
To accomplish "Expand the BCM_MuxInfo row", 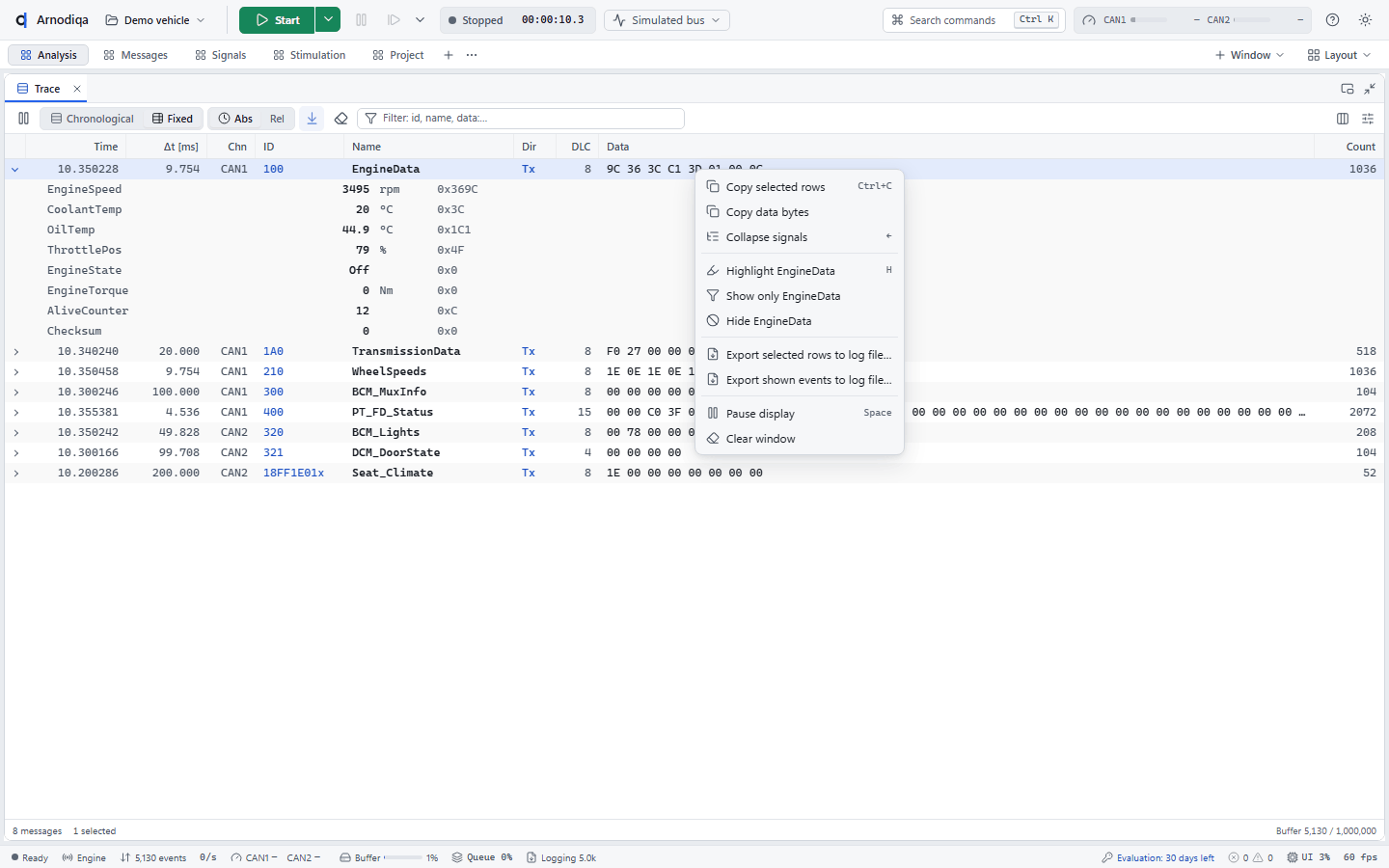I will coord(15,392).
